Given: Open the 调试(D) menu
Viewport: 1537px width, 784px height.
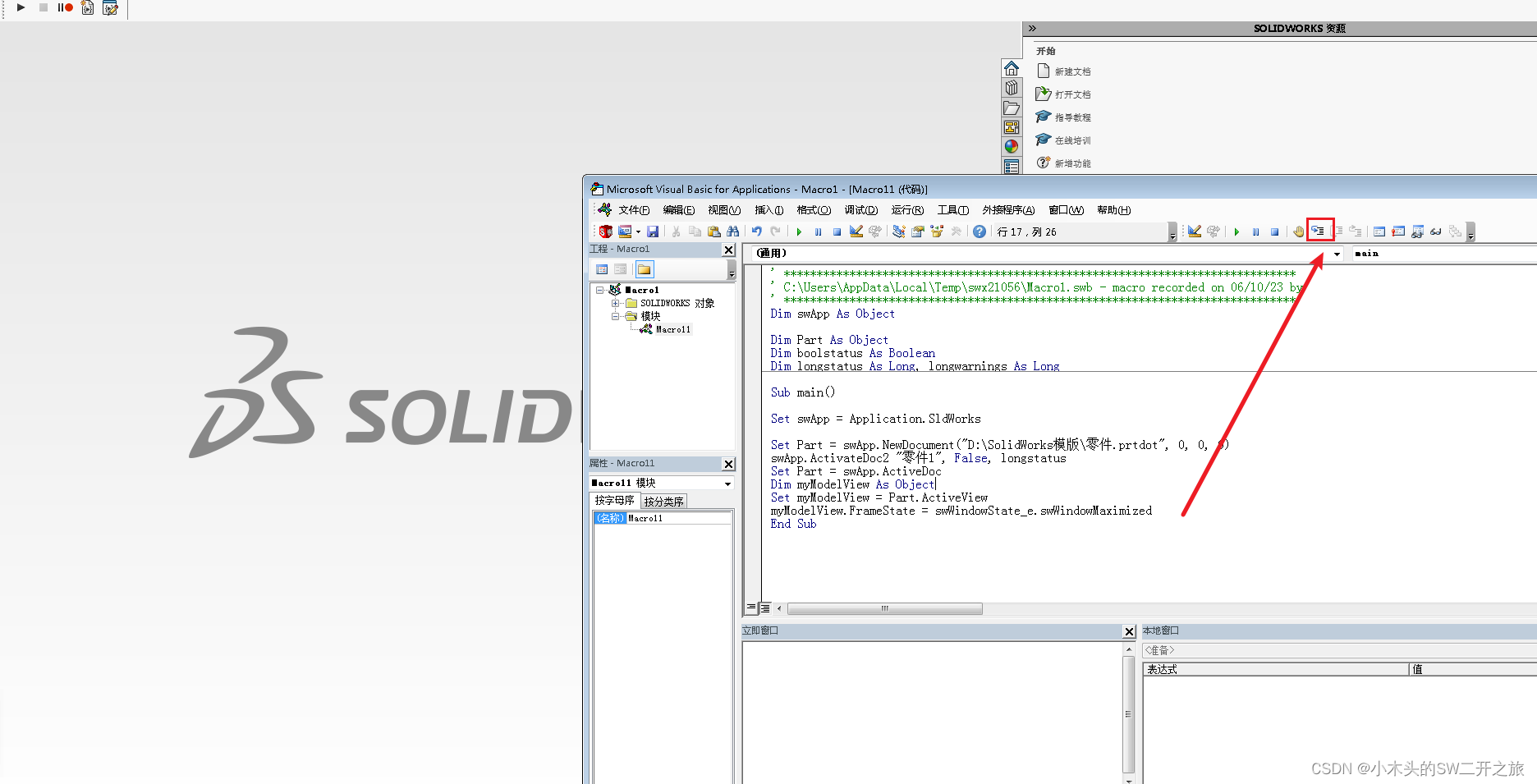Looking at the screenshot, I should (861, 210).
